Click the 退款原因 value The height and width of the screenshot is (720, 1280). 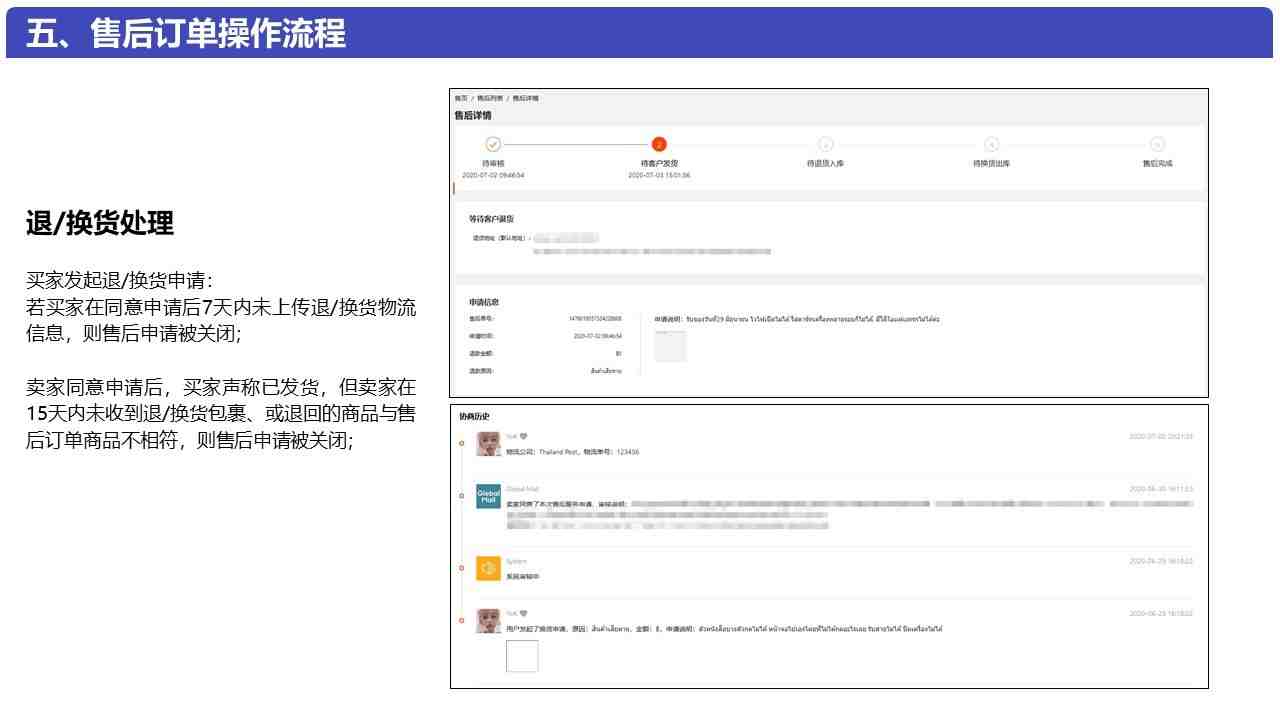[606, 371]
